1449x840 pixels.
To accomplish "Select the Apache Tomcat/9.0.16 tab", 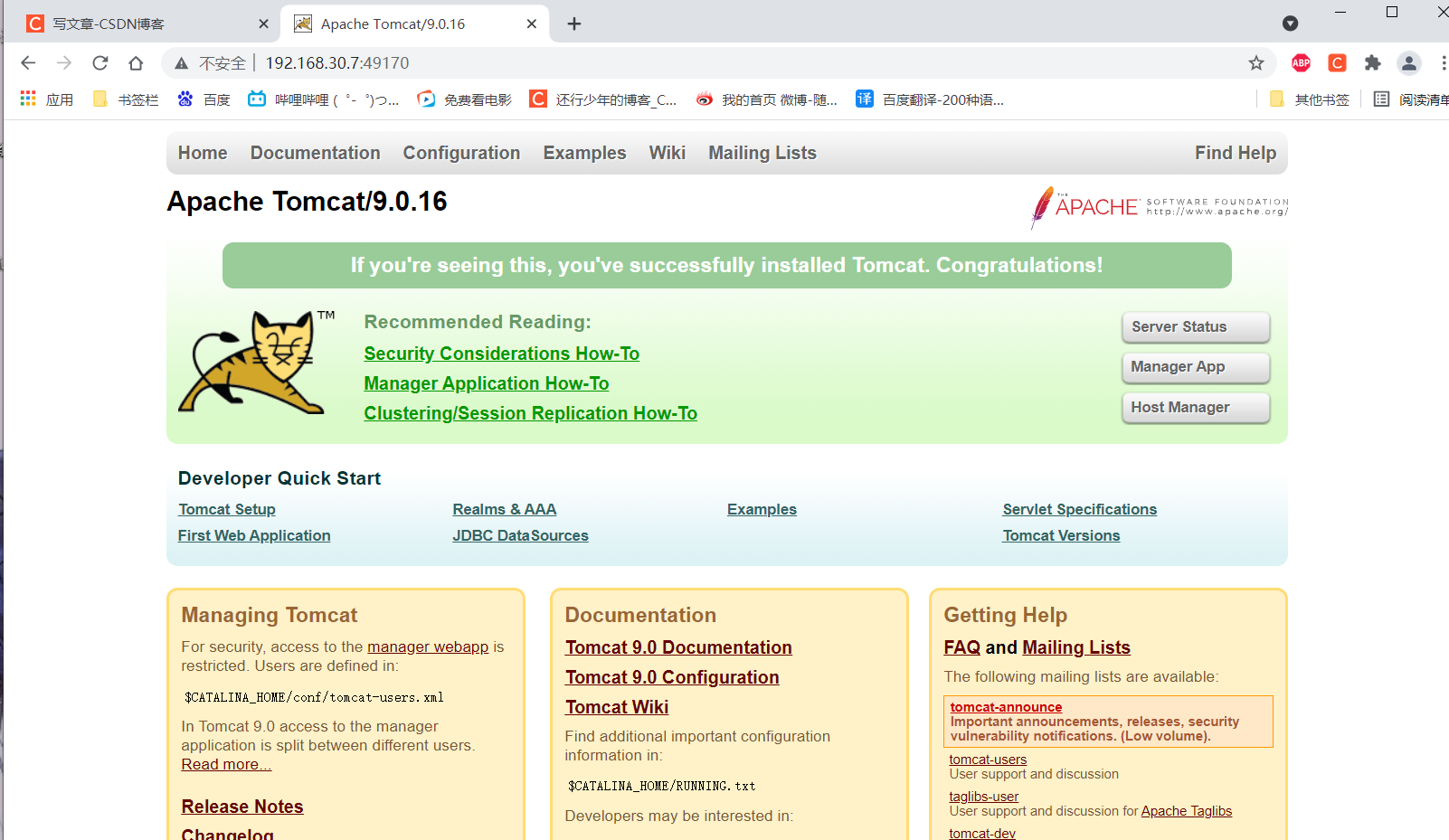I will (413, 24).
